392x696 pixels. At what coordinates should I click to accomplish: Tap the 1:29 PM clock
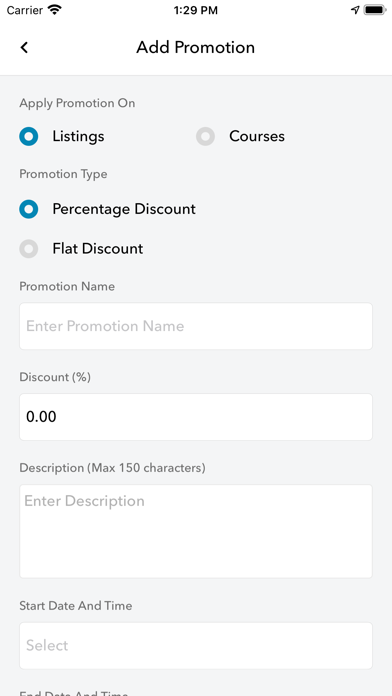[196, 10]
